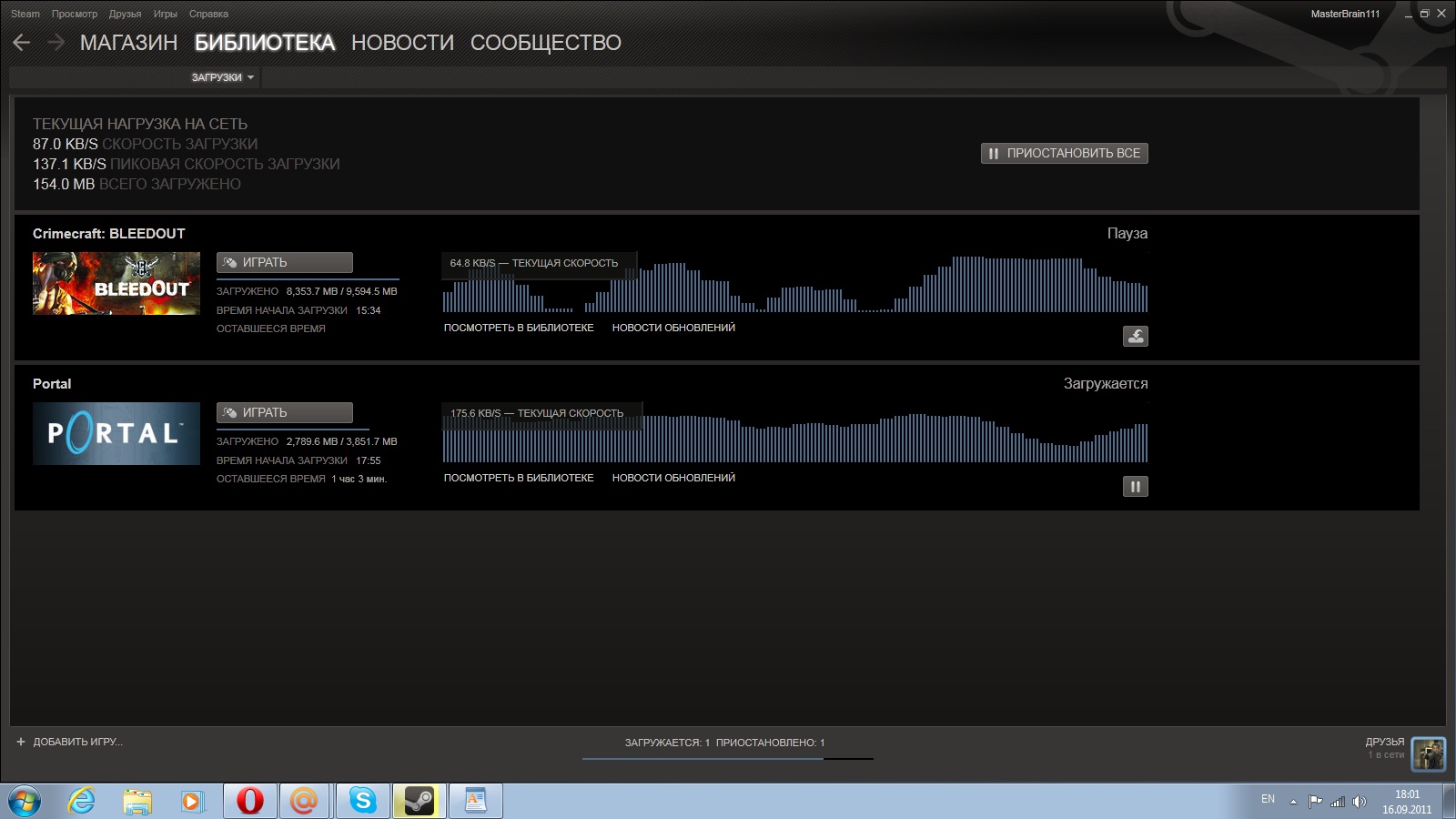Click ИГРАТЬ for Portal
Image resolution: width=1456 pixels, height=819 pixels.
285,412
